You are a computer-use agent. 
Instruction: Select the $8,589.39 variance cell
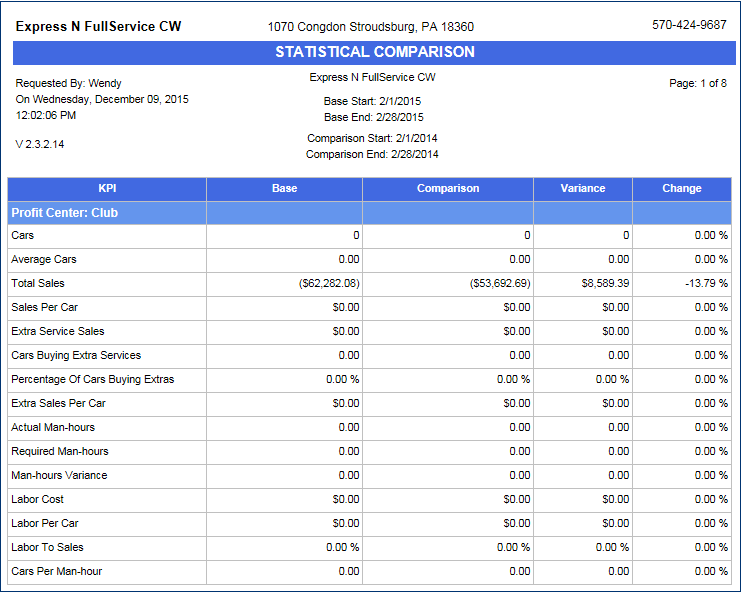coord(605,283)
